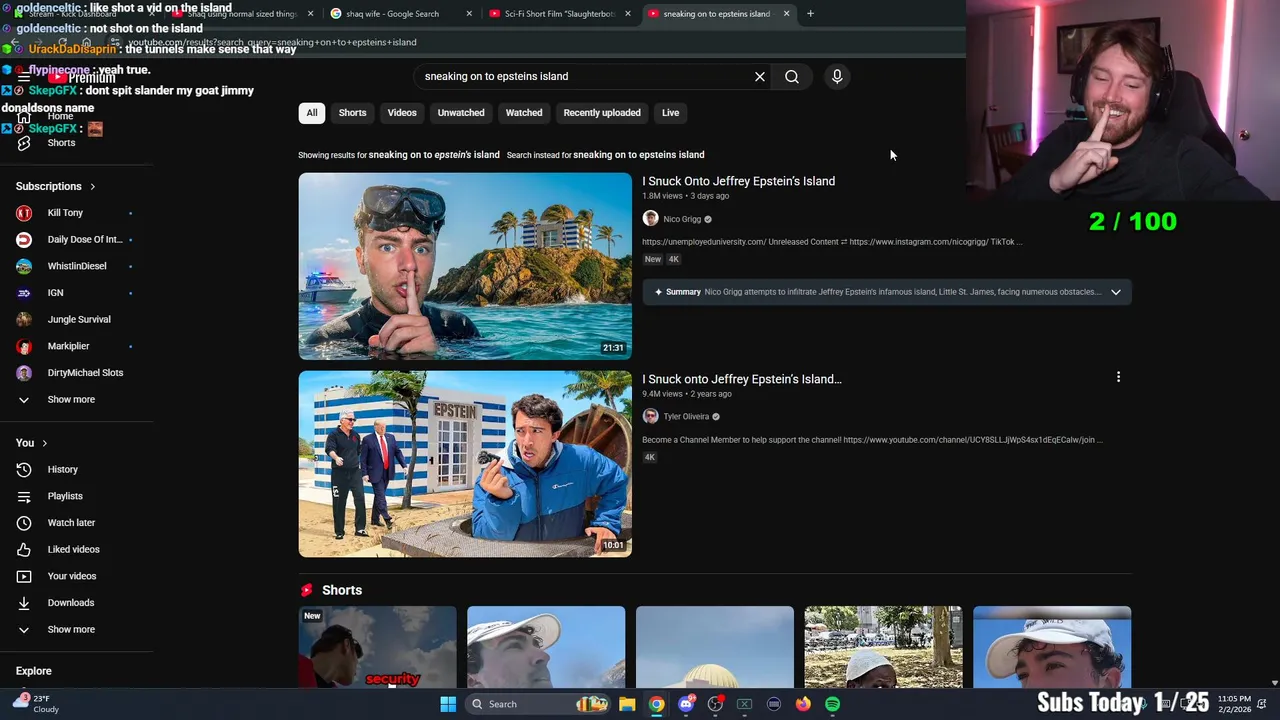Switch to Chrome in the taskbar

pyautogui.click(x=656, y=704)
